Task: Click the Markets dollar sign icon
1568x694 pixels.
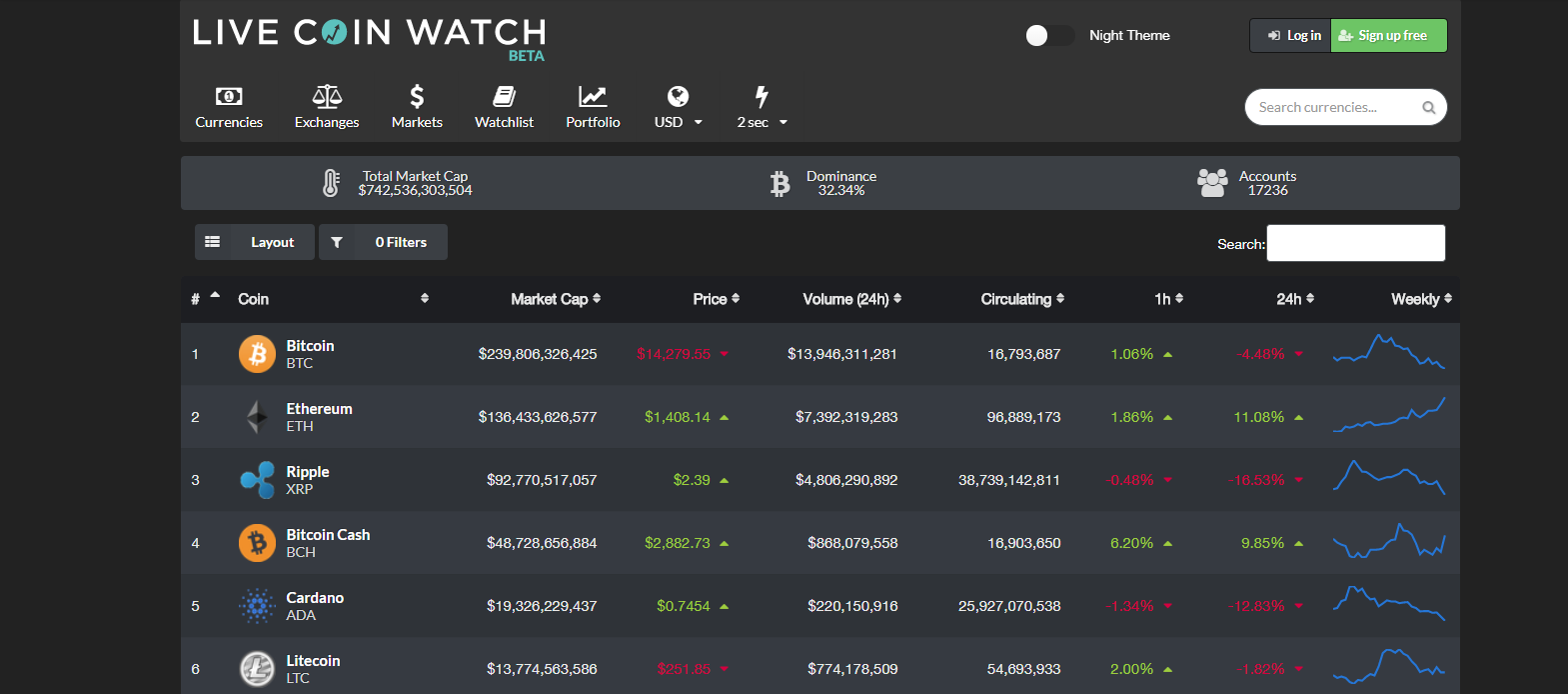Action: point(417,97)
